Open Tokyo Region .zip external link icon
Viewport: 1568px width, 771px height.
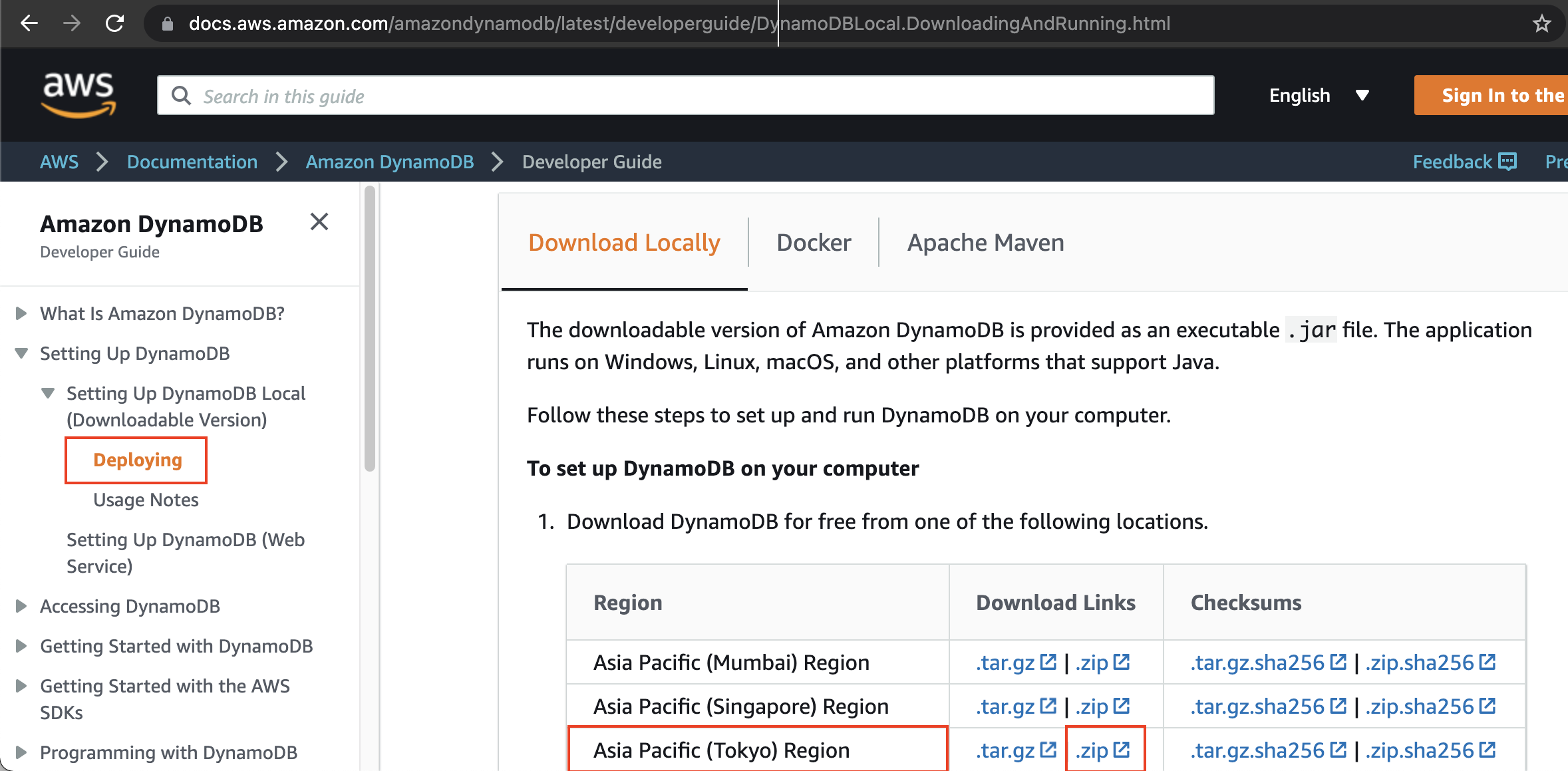[x=1122, y=750]
